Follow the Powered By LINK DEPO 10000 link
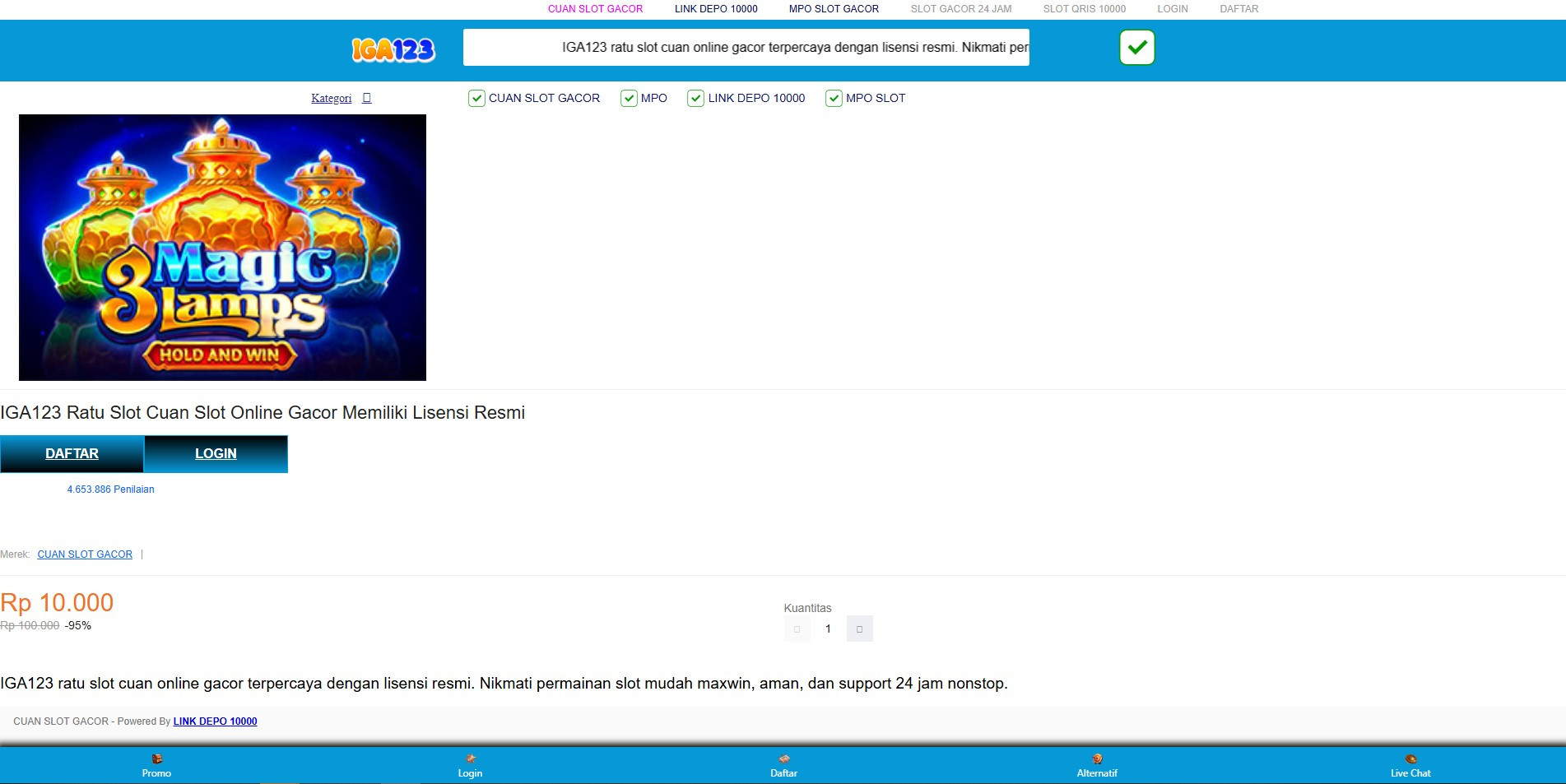This screenshot has width=1566, height=784. point(215,721)
